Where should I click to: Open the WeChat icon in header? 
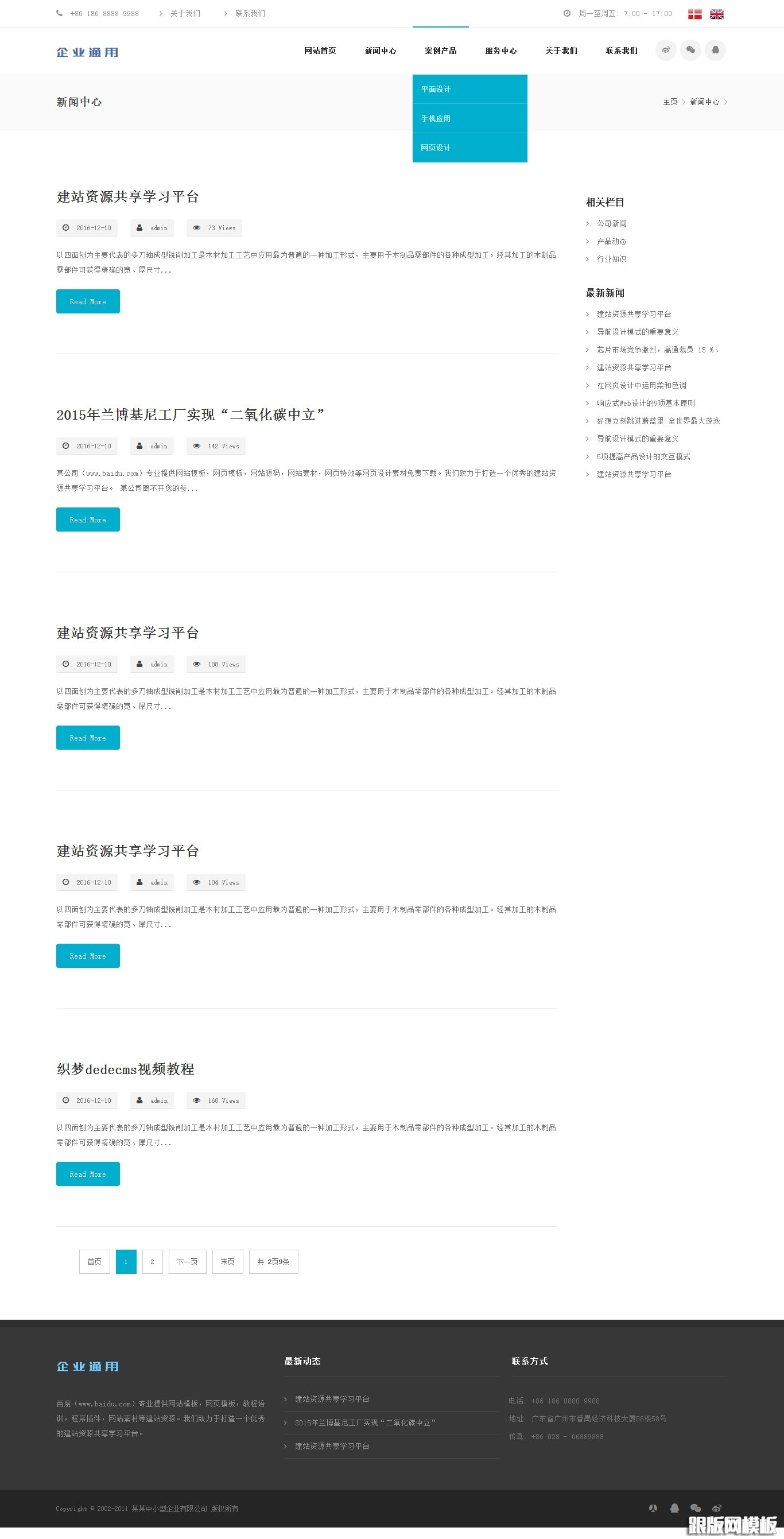(691, 50)
